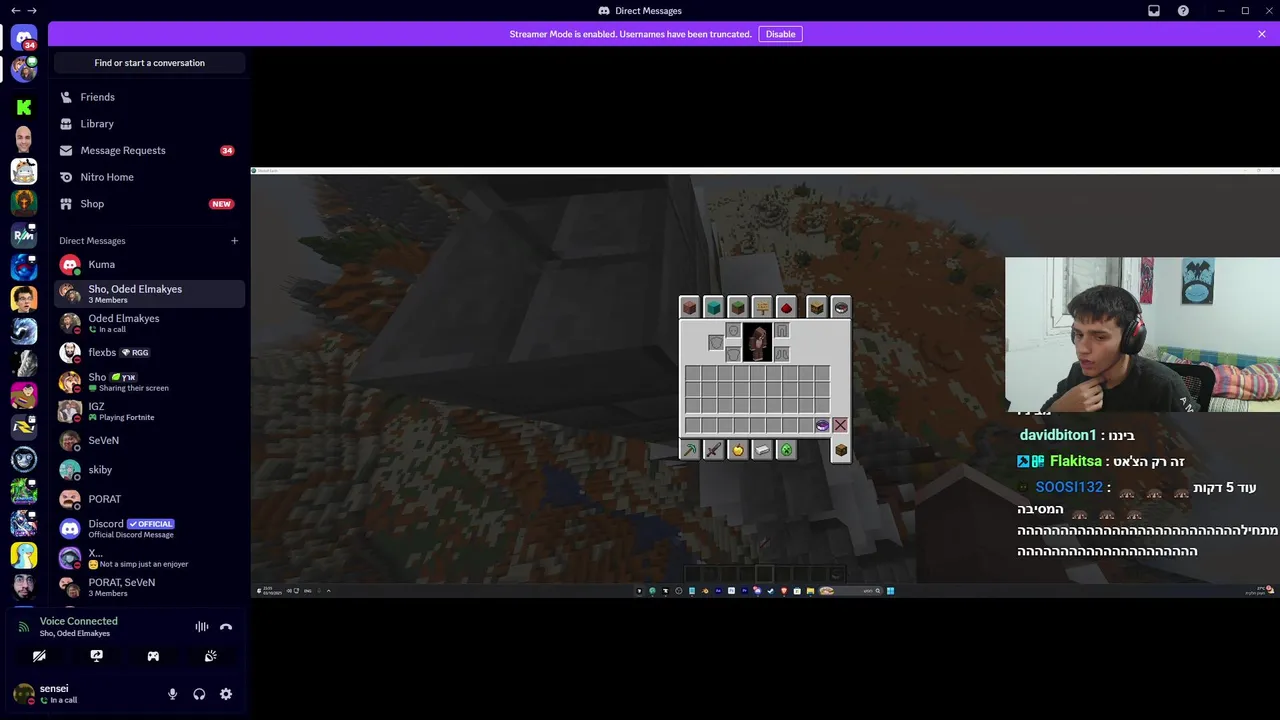1280x720 pixels.
Task: Open Message Requests
Action: [150, 150]
